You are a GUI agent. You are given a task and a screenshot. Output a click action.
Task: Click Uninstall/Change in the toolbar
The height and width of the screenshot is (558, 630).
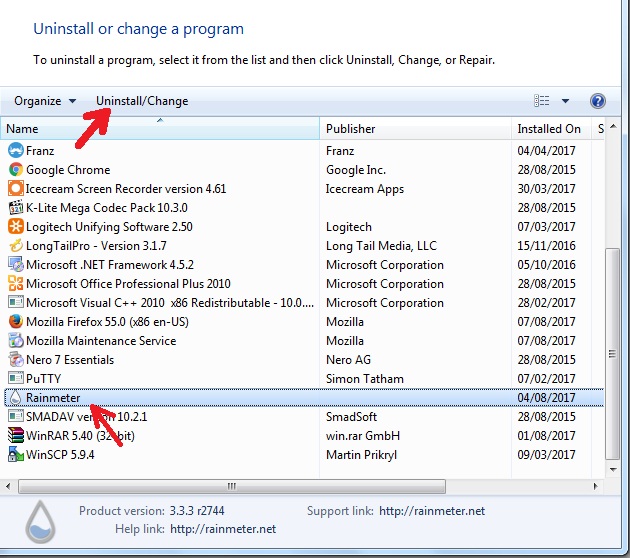tap(142, 101)
